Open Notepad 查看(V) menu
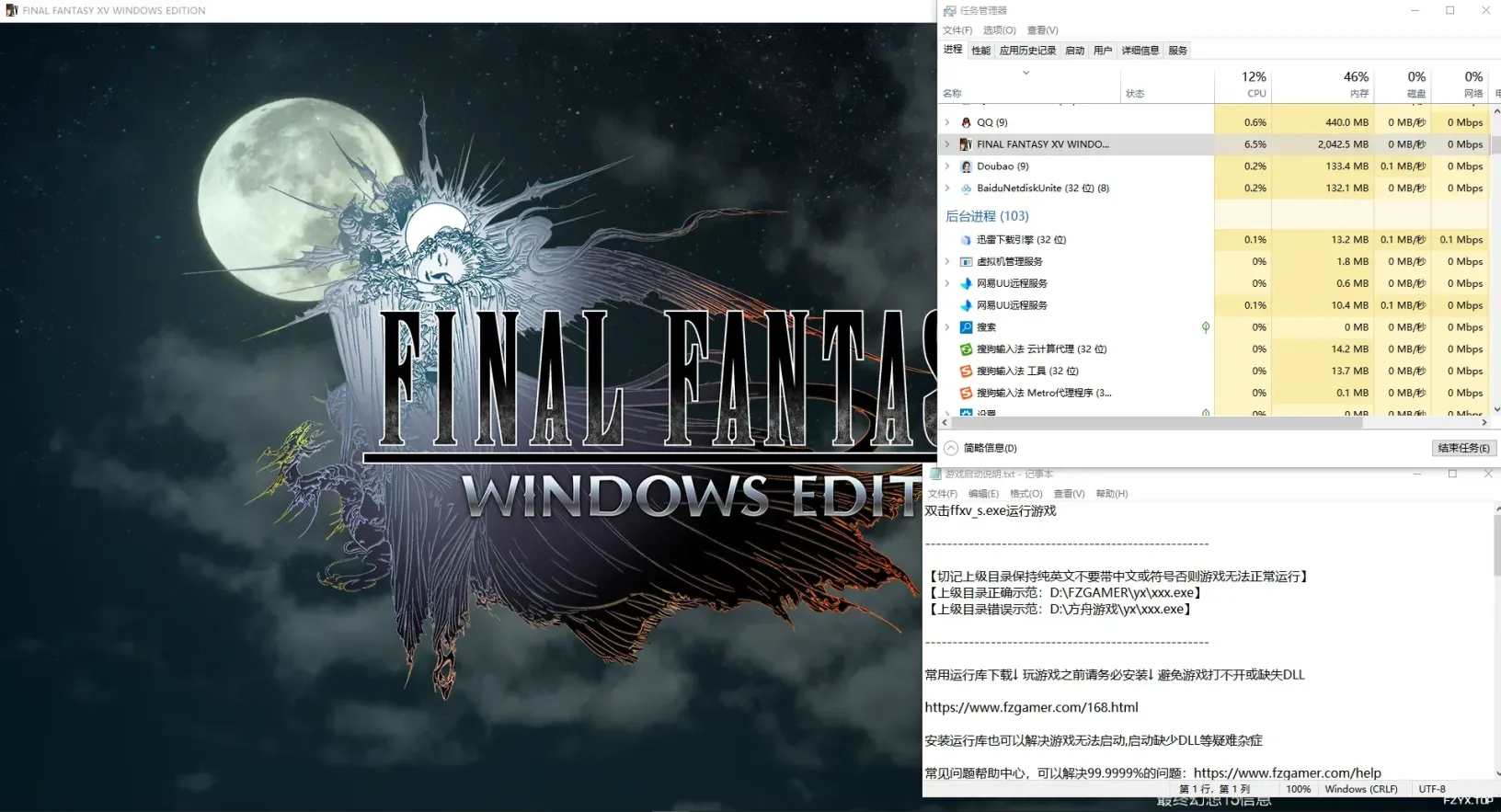Image resolution: width=1501 pixels, height=812 pixels. [1070, 494]
